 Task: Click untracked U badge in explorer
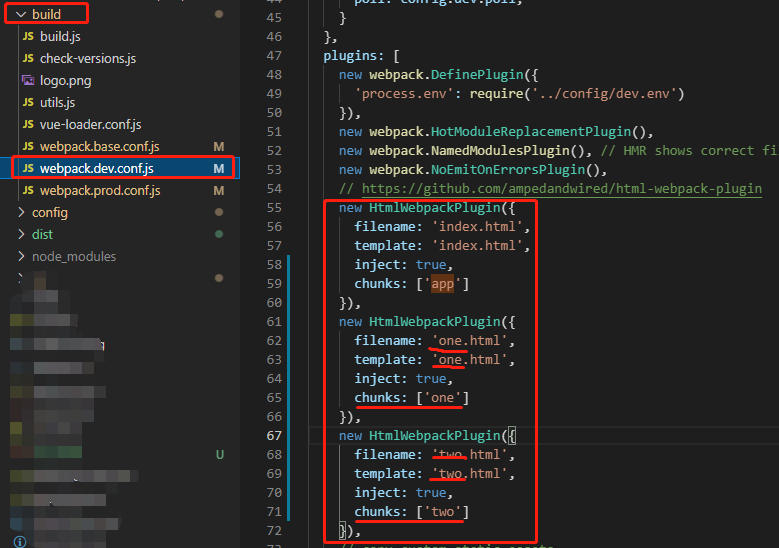pyautogui.click(x=220, y=455)
